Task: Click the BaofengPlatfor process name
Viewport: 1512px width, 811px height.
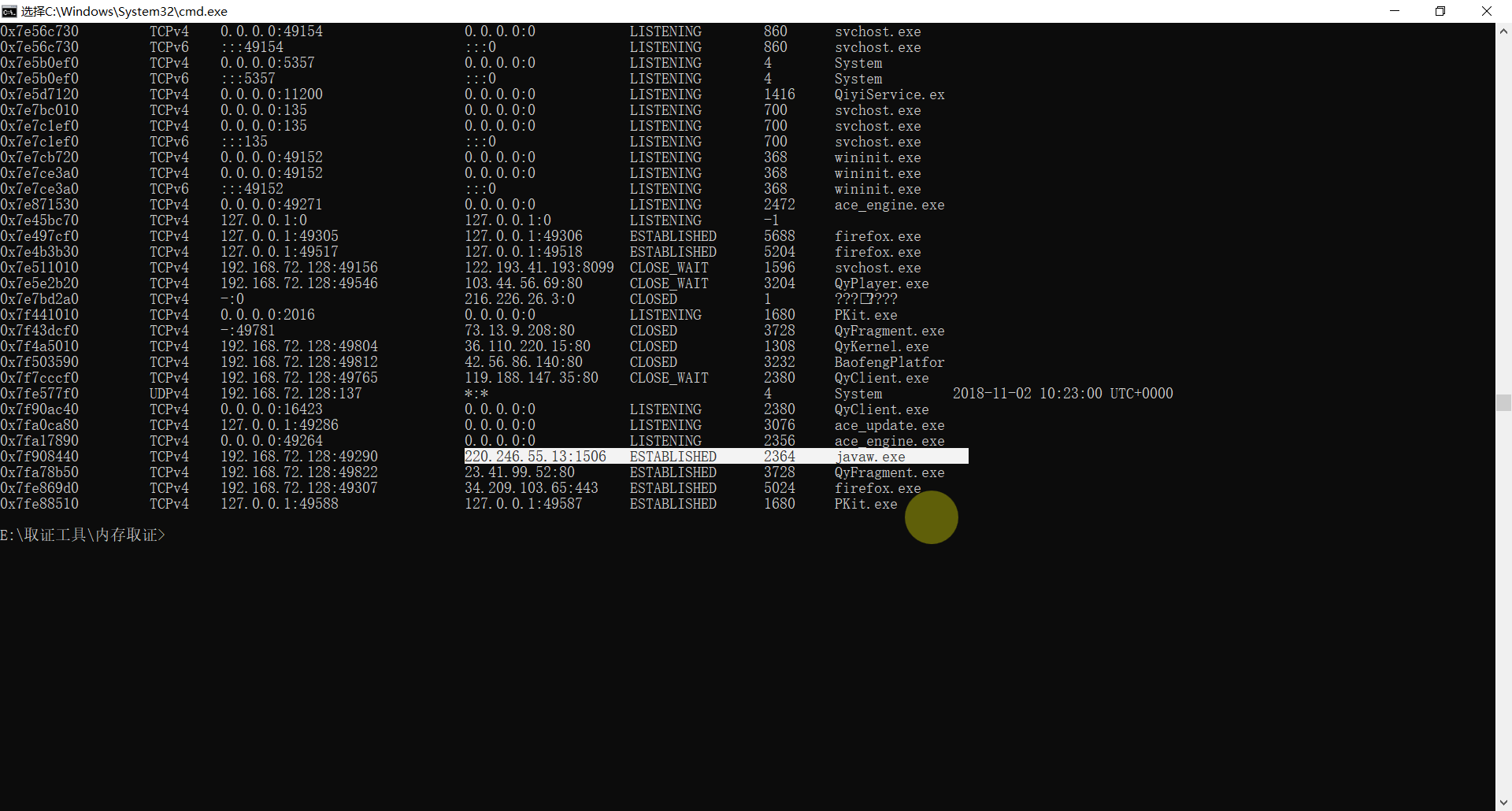Action: tap(889, 362)
